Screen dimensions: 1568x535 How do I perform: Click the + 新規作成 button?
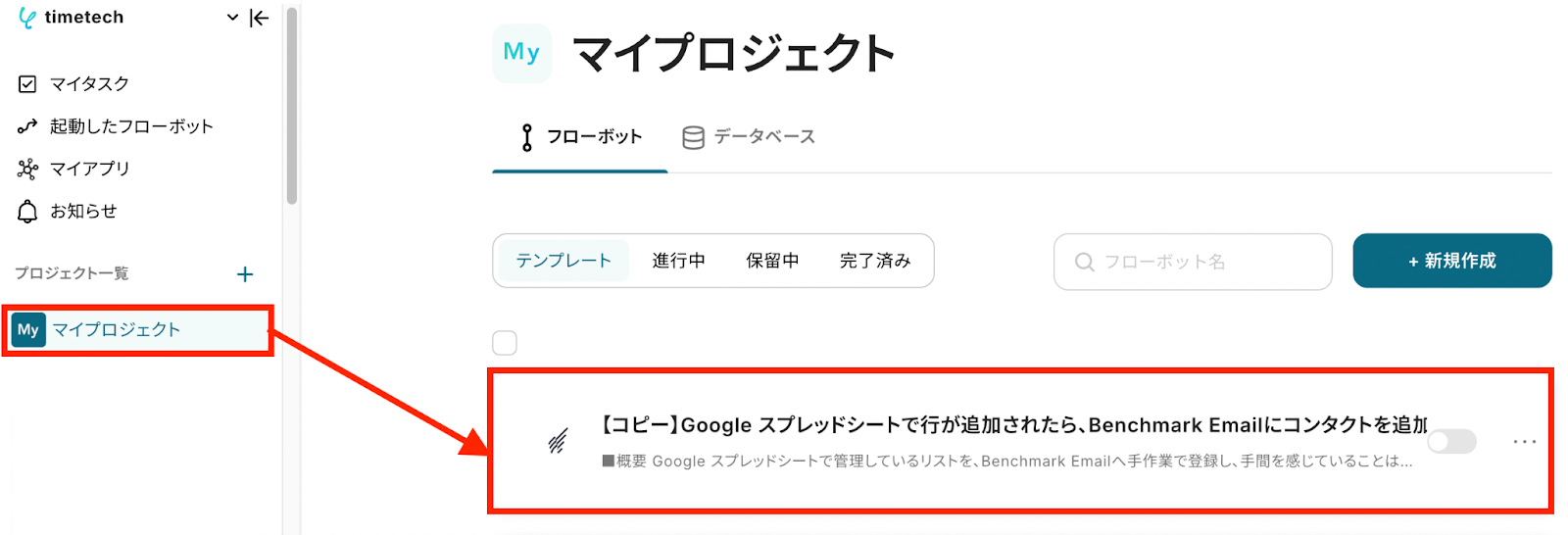coord(1451,261)
